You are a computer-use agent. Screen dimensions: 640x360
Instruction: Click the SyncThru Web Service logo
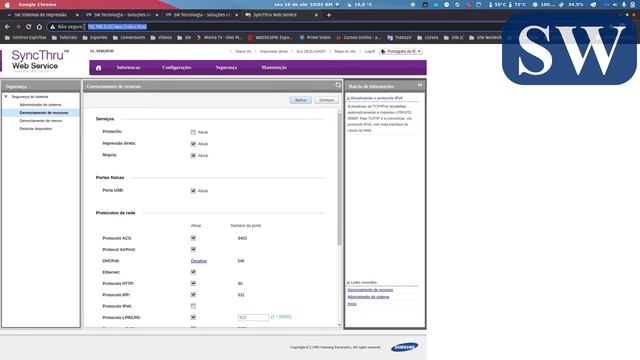40,60
